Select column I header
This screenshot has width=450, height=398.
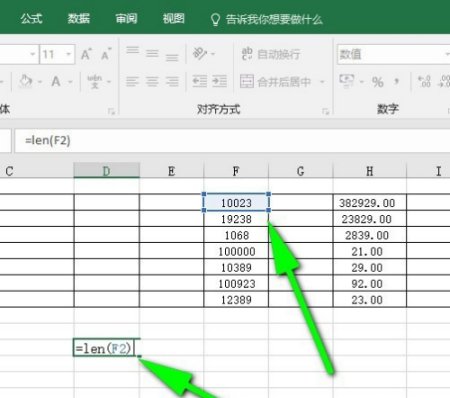[428, 171]
